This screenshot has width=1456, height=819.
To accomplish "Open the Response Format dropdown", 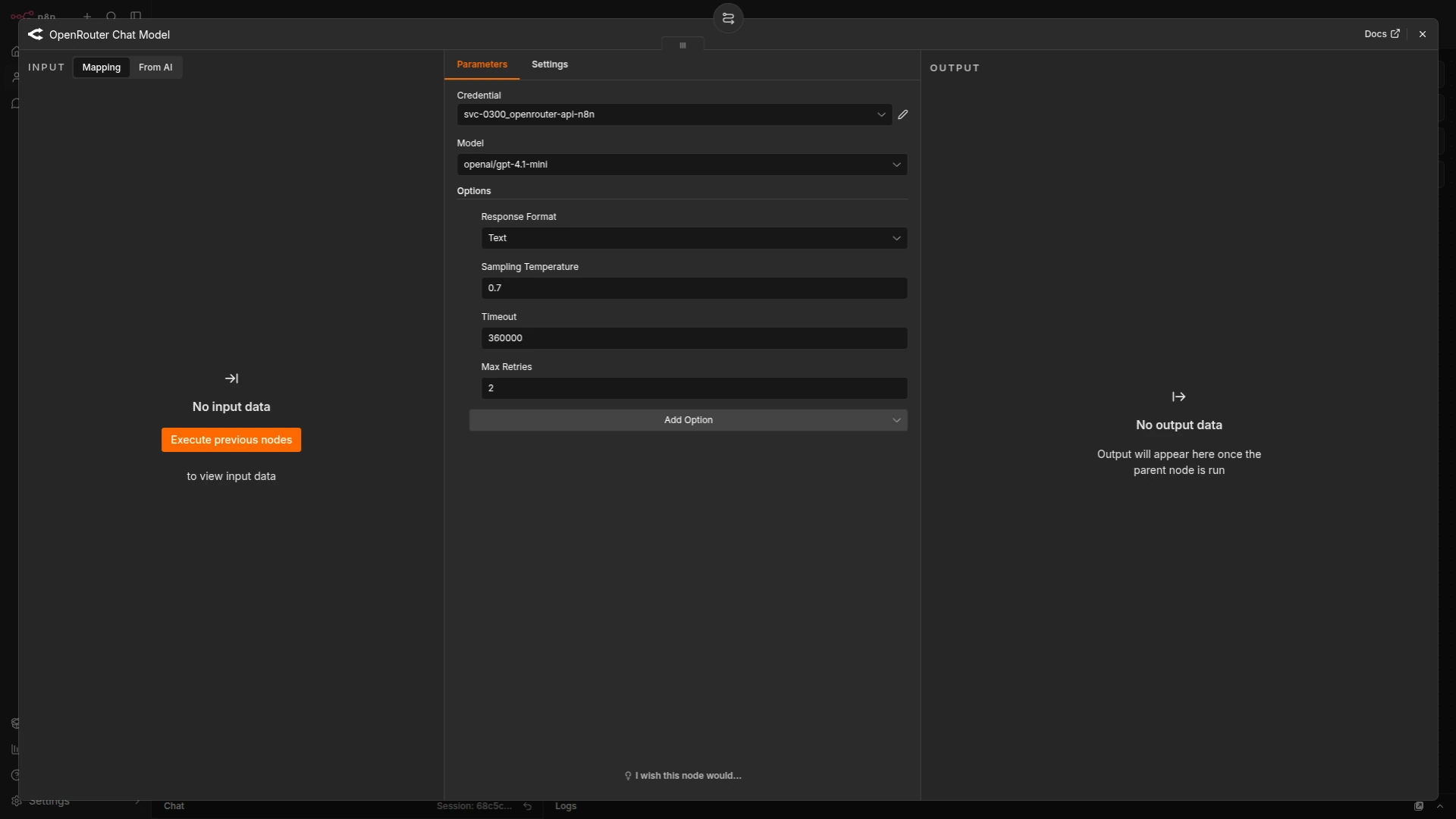I will [694, 238].
